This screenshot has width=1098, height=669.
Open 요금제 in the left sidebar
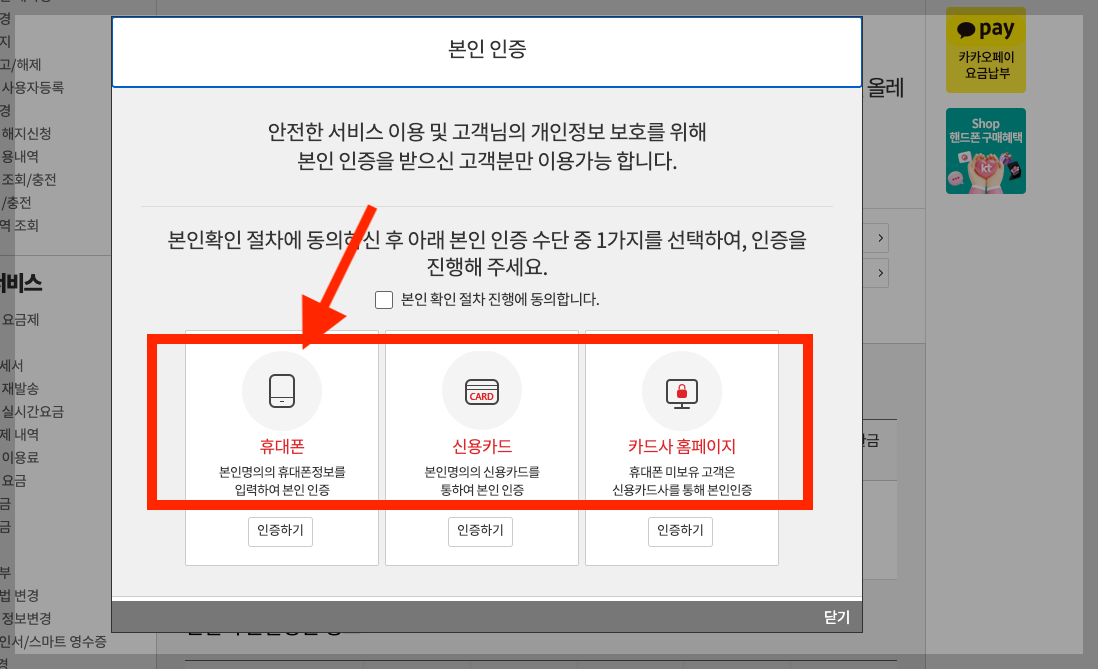(20, 319)
